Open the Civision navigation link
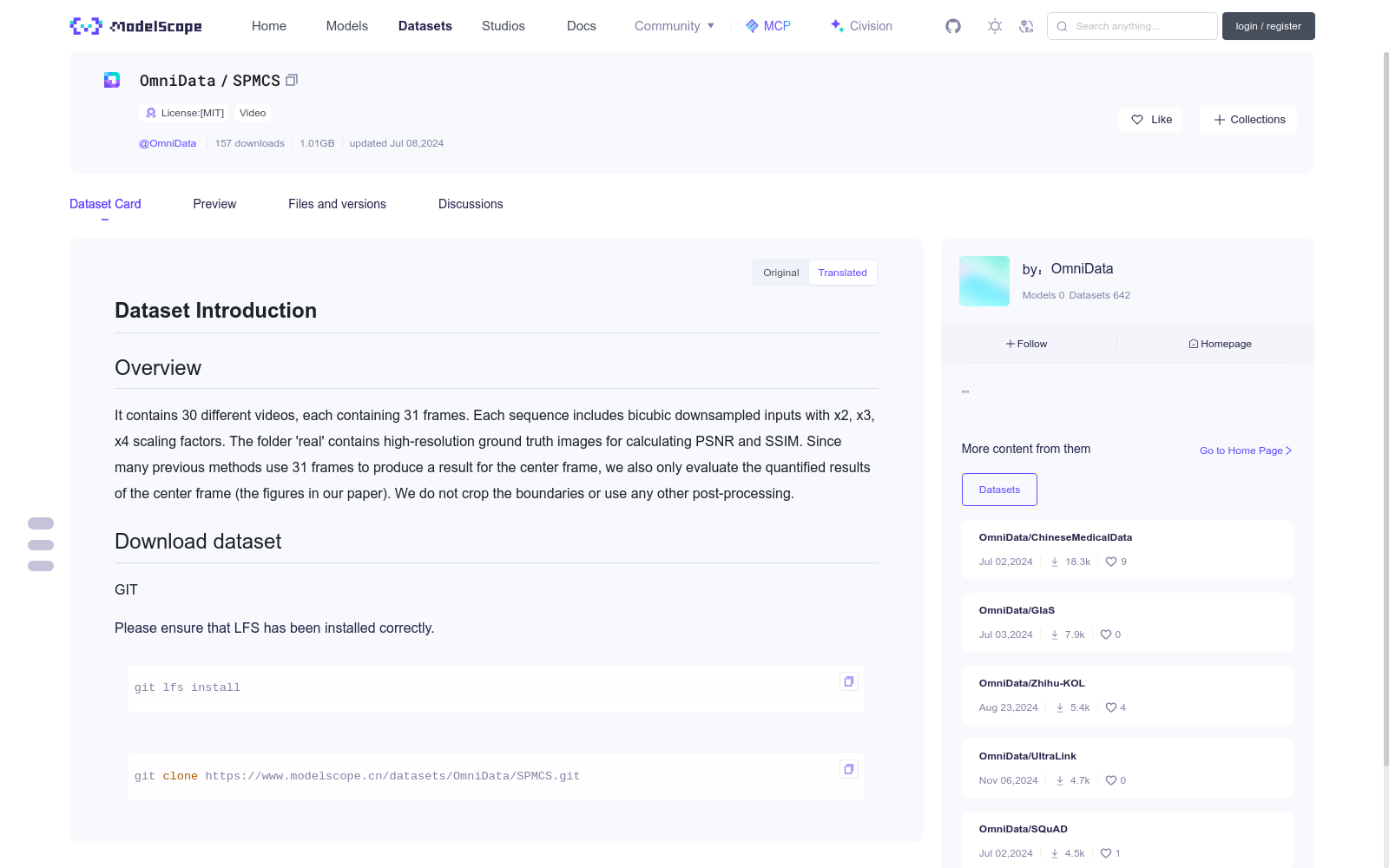 click(861, 26)
